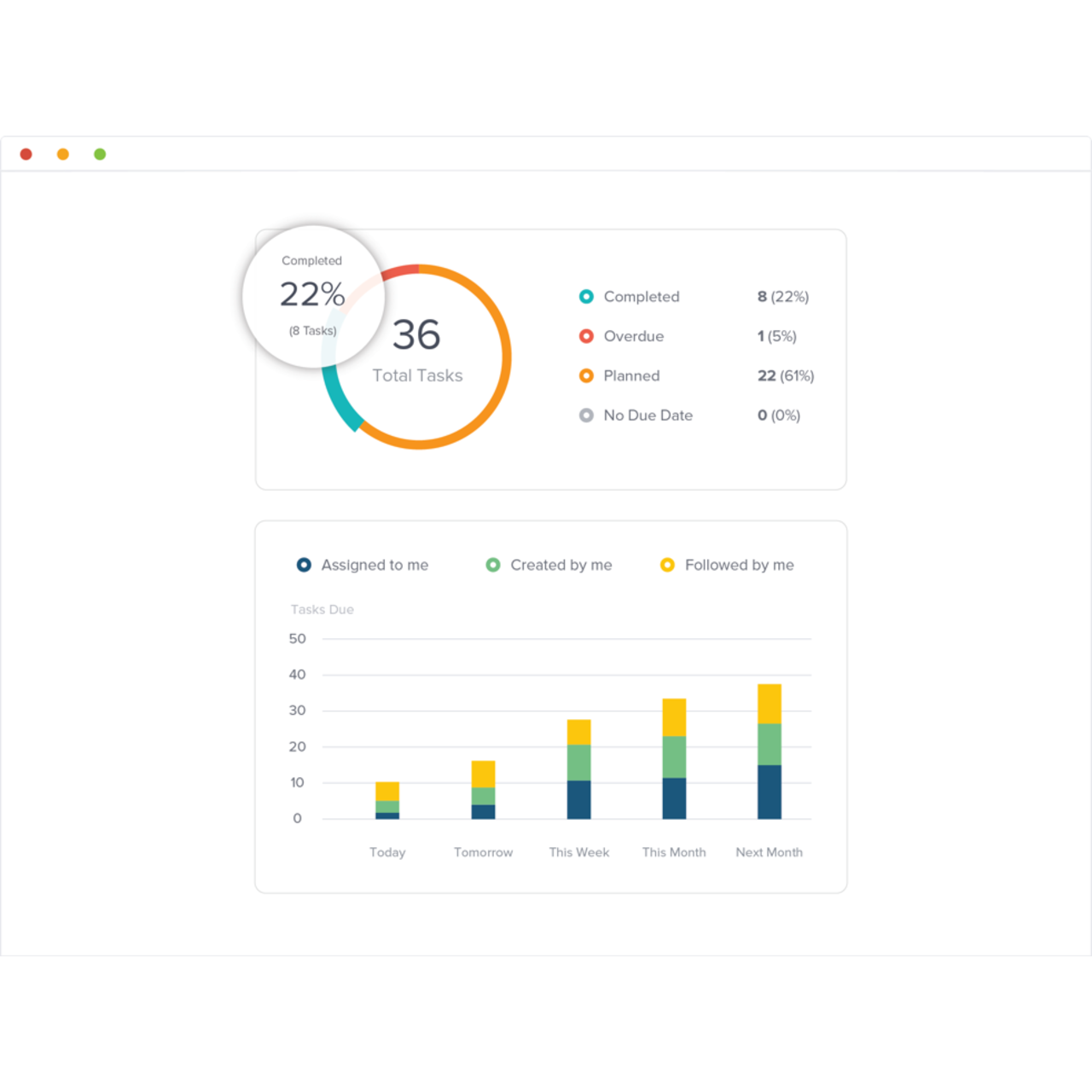Click the 36 Total Tasks label
The image size is (1092, 1092).
[x=417, y=352]
